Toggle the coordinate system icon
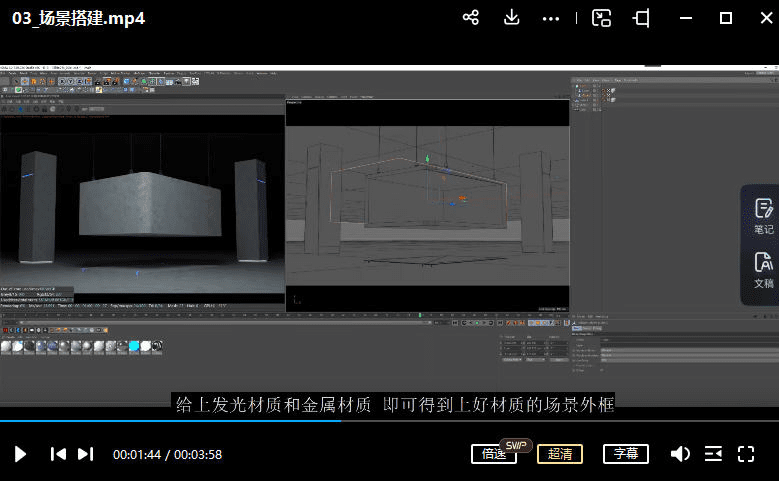This screenshot has height=481, width=779. (x=88, y=81)
